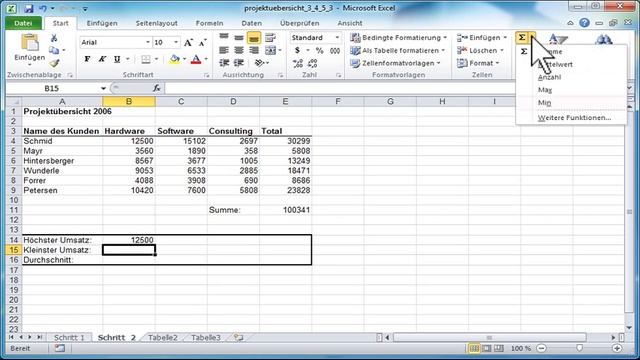Open the Name Box dropdown arrow
The width and height of the screenshot is (640, 360).
point(103,88)
